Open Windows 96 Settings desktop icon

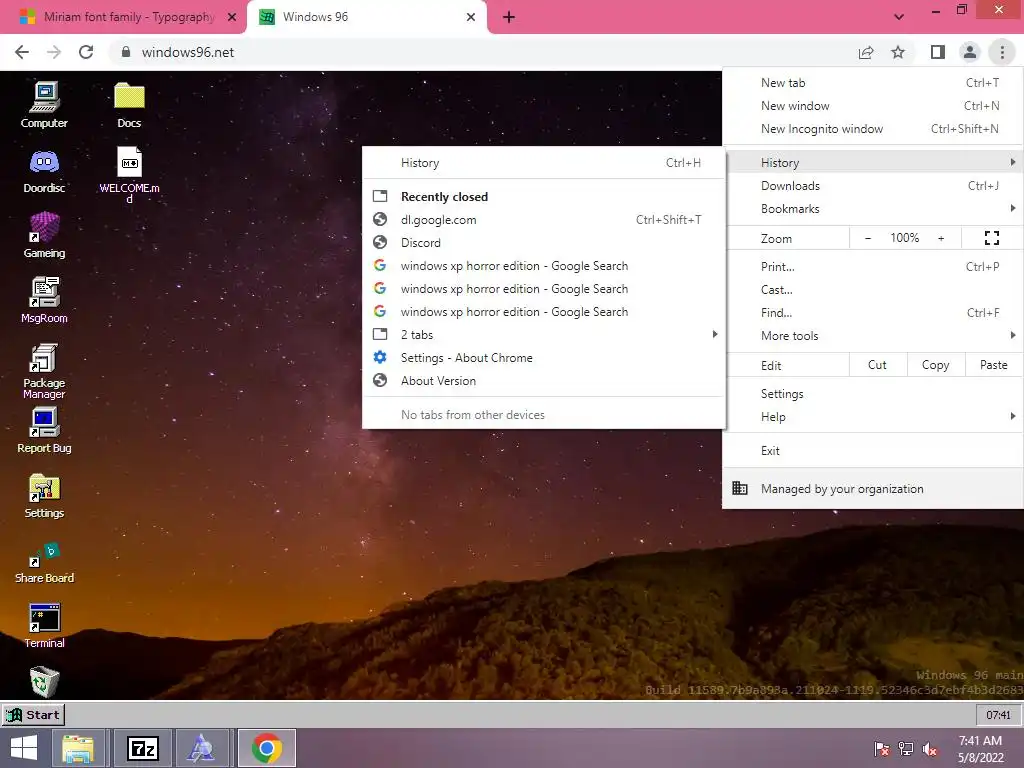[x=44, y=496]
